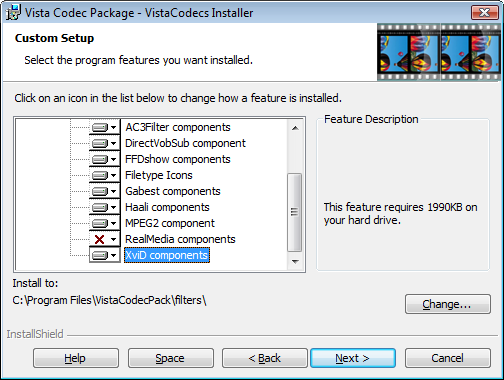Select the XviD components tree item
This screenshot has width=504, height=380.
(167, 255)
